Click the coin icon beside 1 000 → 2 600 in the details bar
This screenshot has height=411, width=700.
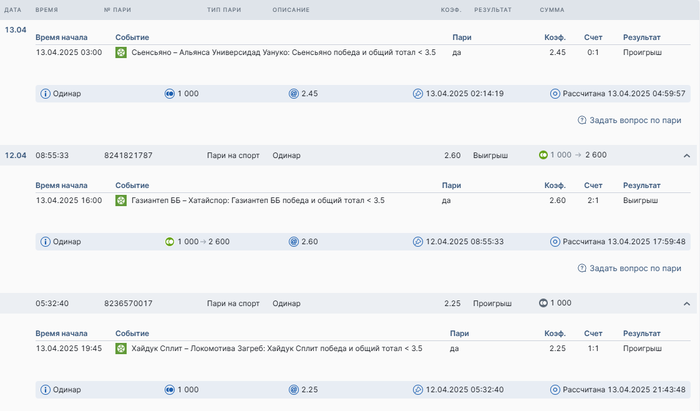pyautogui.click(x=169, y=242)
